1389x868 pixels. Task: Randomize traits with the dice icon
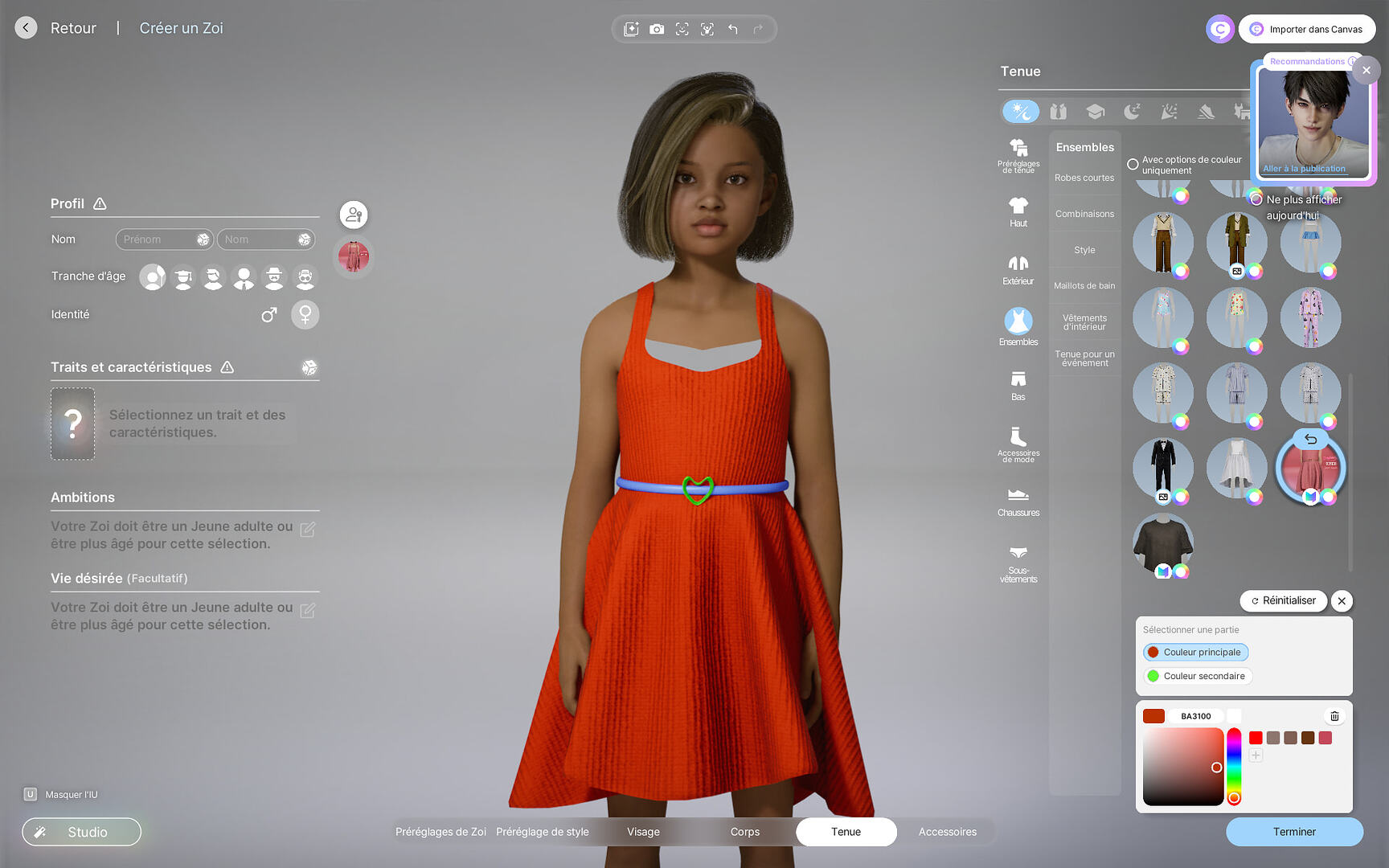tap(309, 367)
